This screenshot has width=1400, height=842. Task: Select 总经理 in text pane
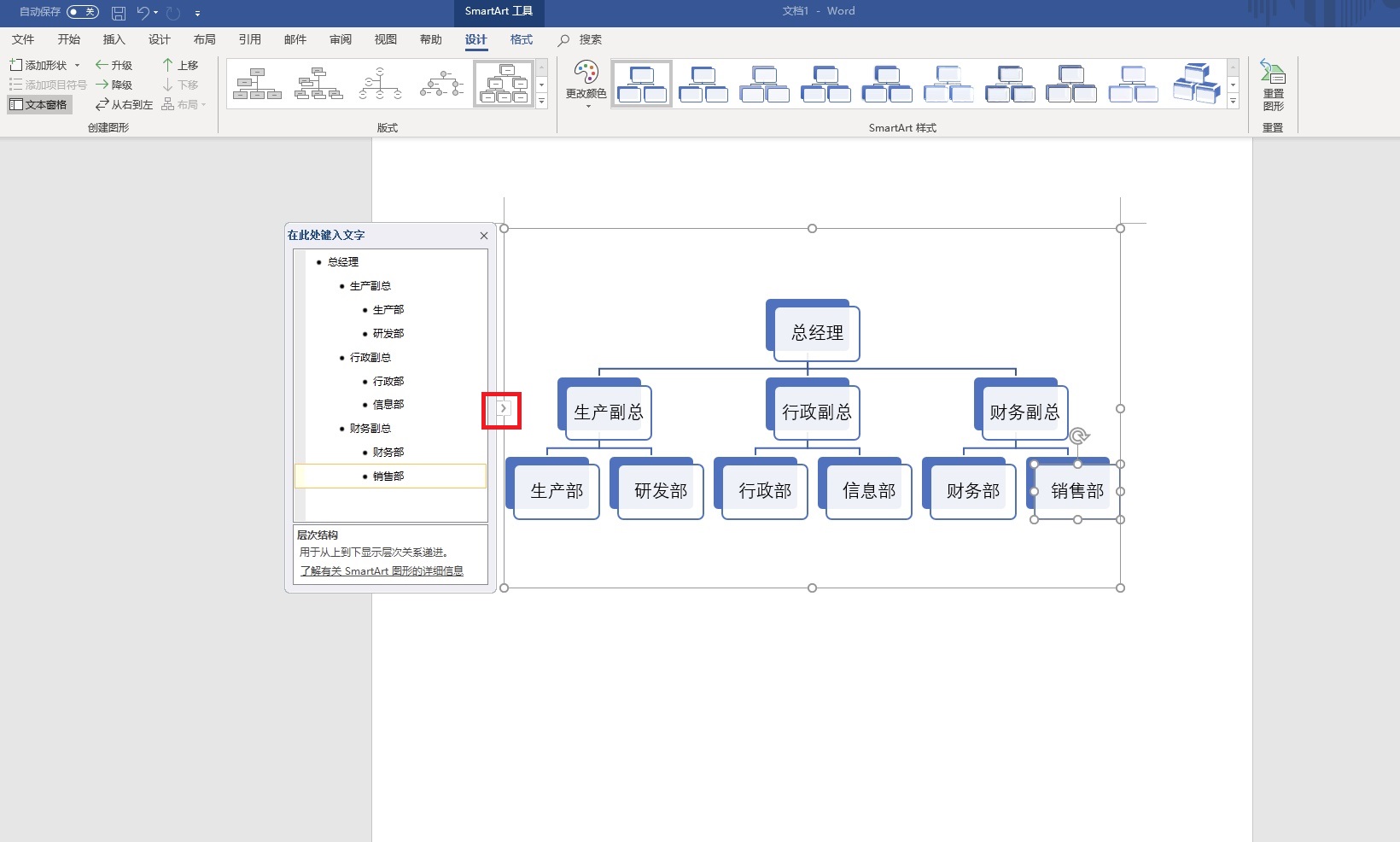343,262
